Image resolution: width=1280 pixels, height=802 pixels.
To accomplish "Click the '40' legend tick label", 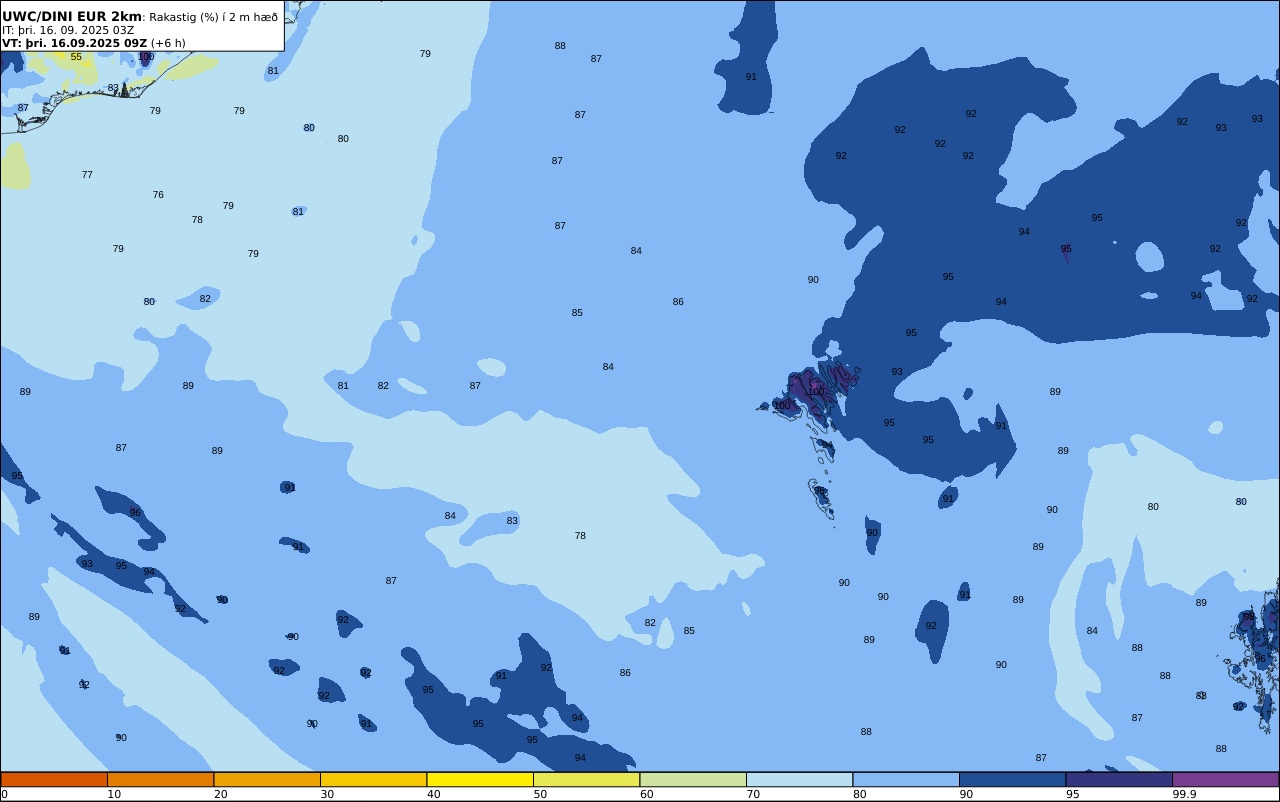I will pos(434,794).
